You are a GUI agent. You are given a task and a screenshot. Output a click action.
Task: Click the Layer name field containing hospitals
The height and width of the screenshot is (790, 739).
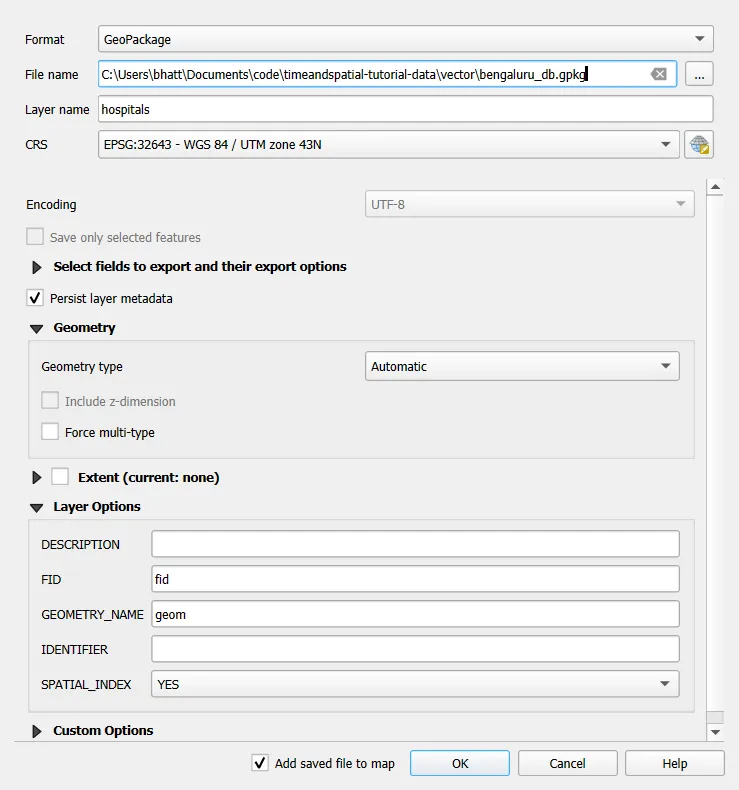[406, 109]
